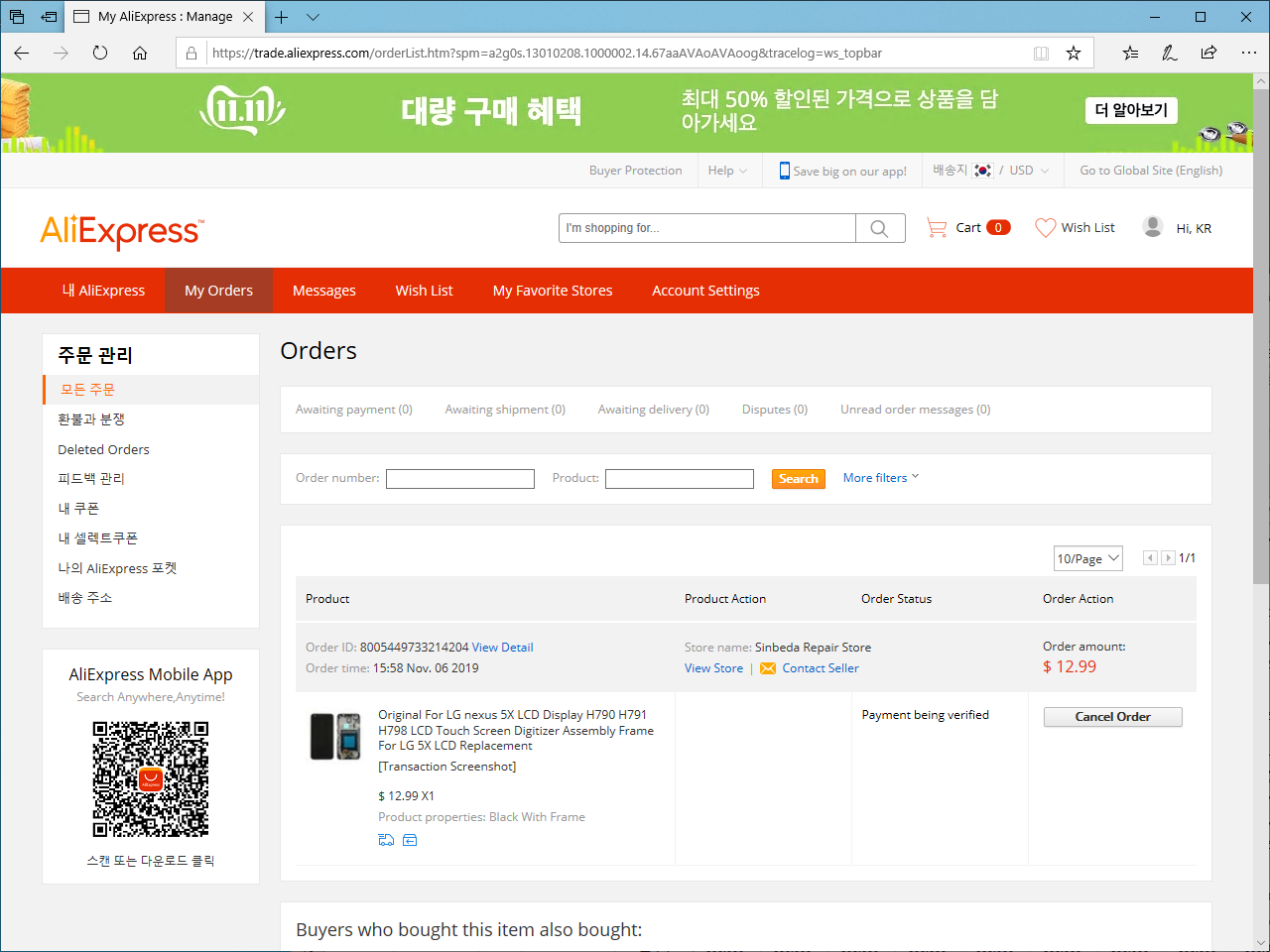Open Deleted Orders in sidebar

coord(103,449)
